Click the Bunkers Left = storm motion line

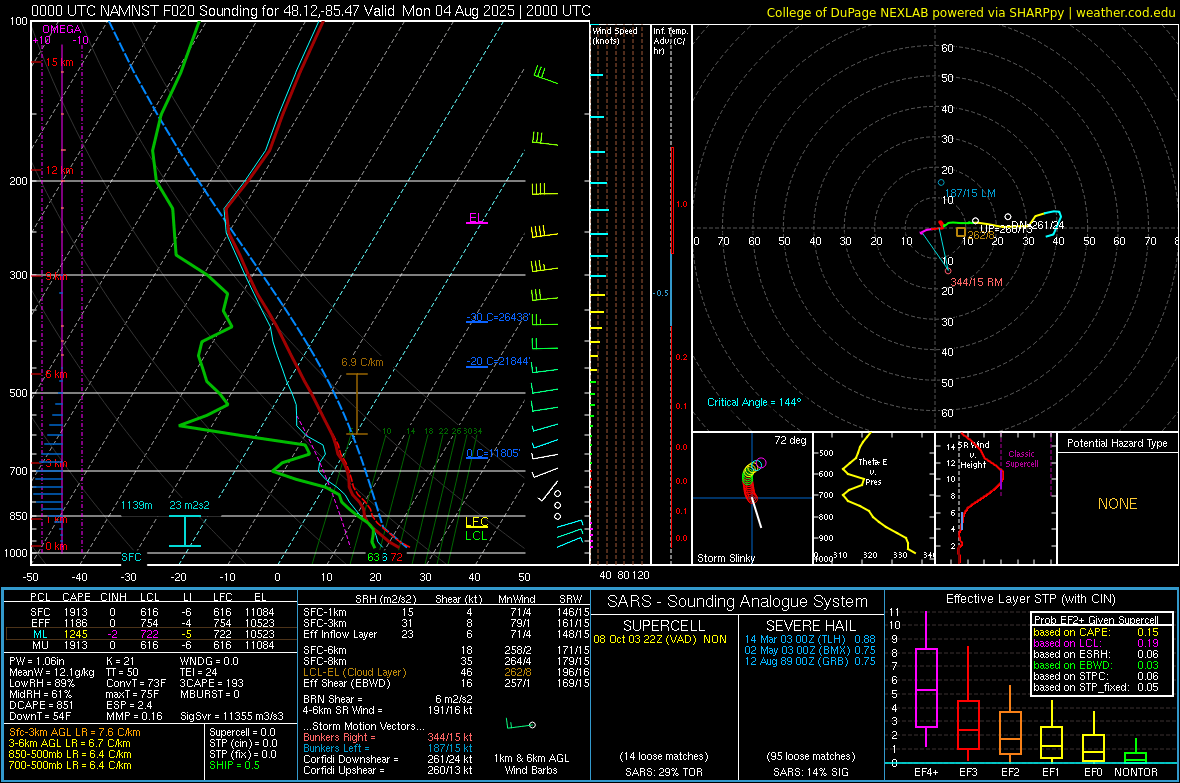388,748
